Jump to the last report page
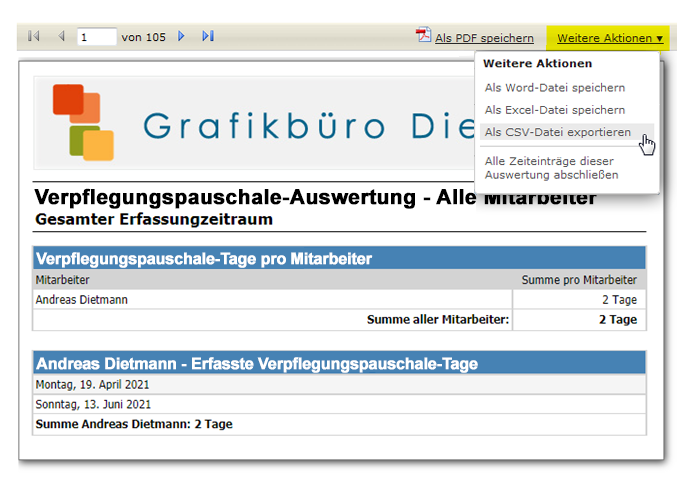Viewport: 677px width, 497px height. [208, 37]
